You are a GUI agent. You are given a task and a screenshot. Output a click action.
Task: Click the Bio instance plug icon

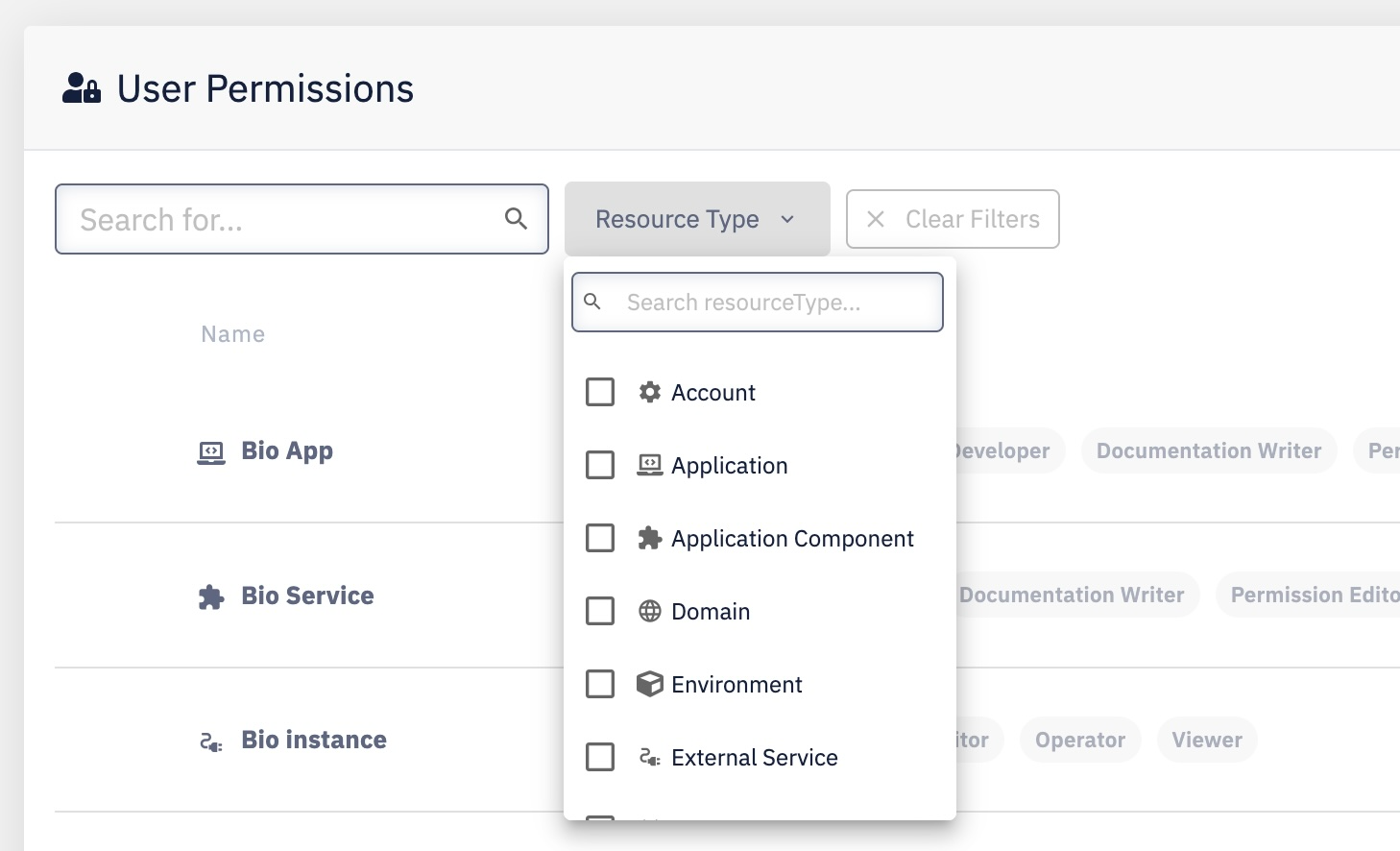pos(211,742)
